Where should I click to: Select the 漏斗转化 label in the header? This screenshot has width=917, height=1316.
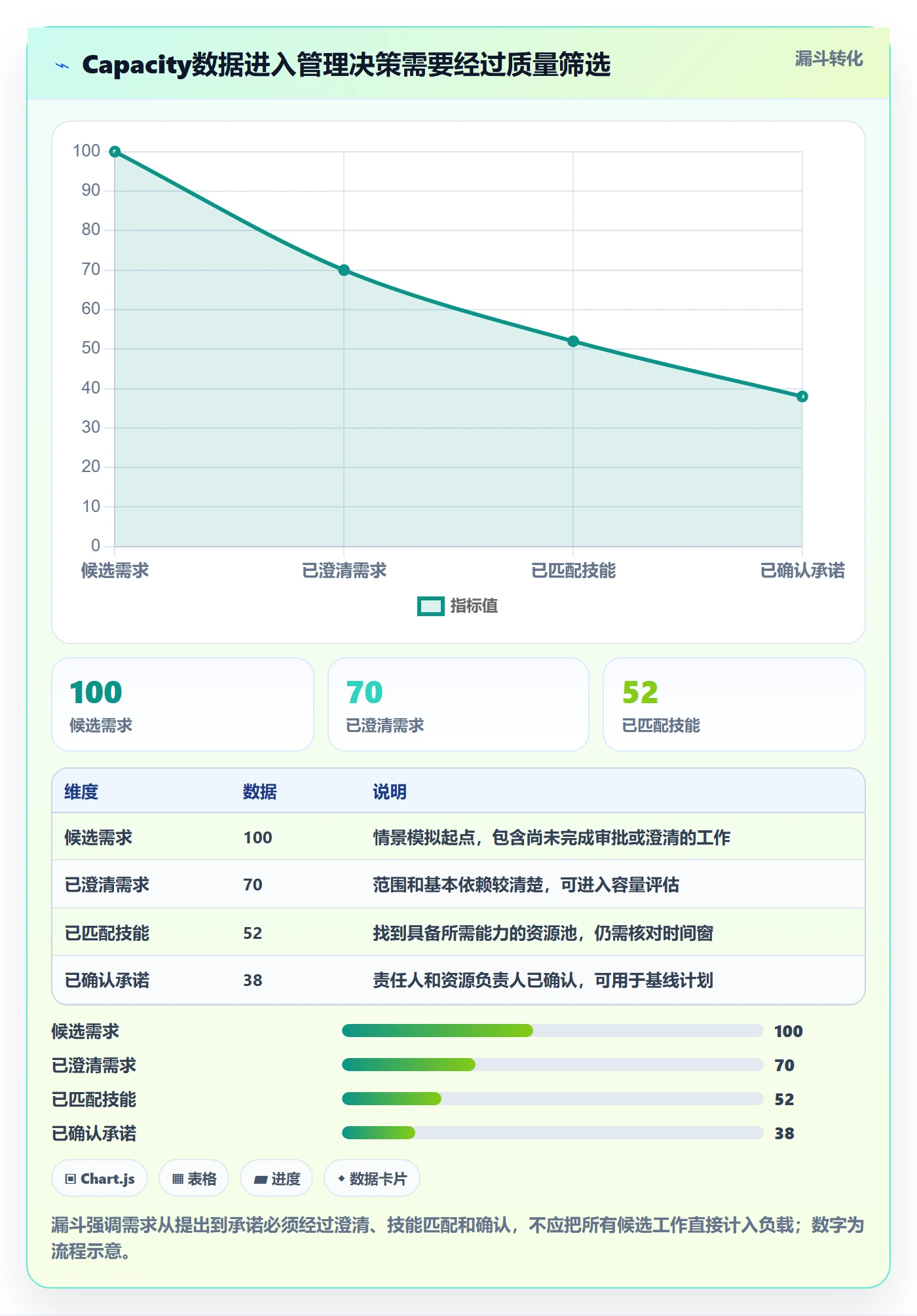point(829,59)
